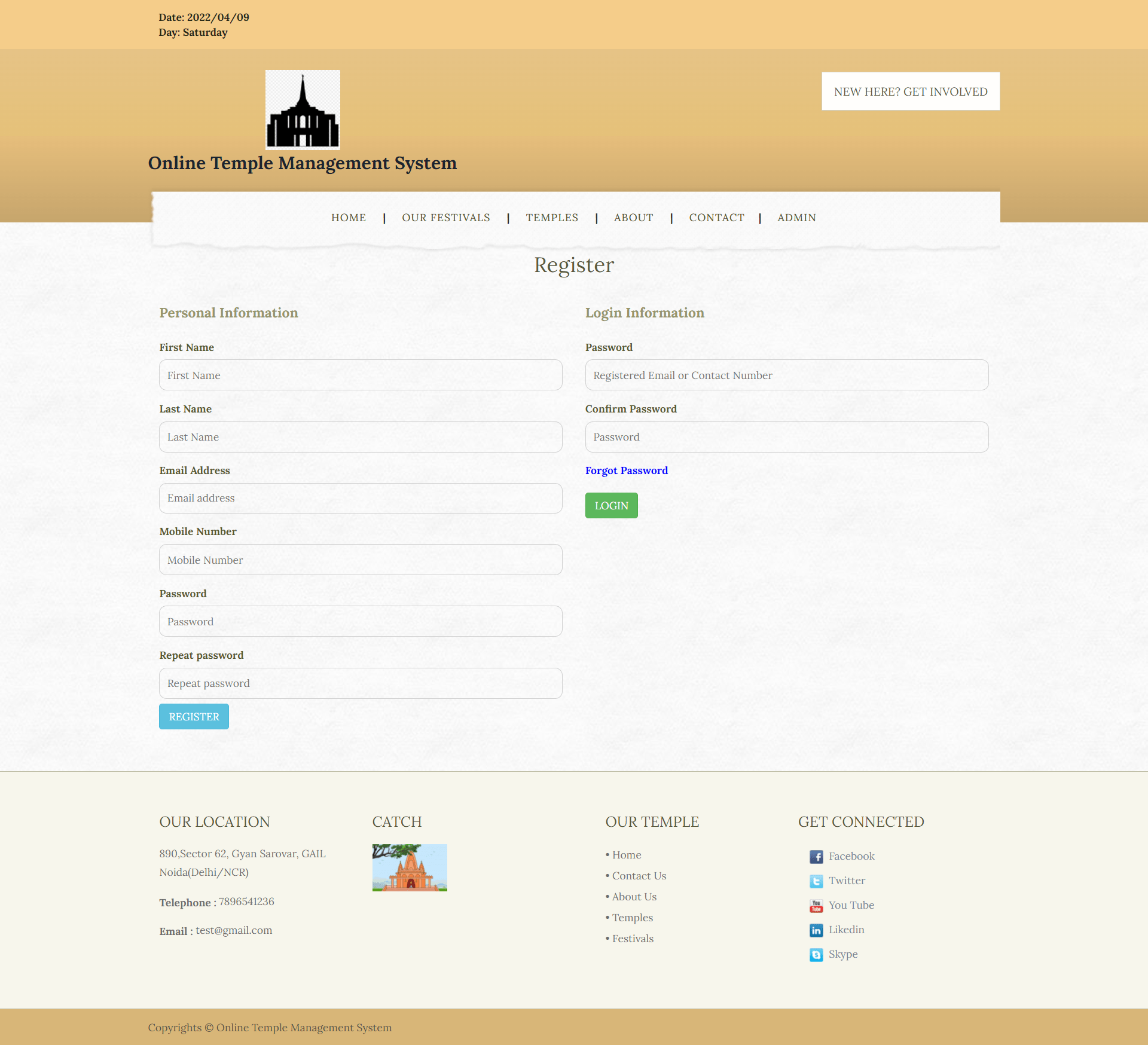Open the Likedin social icon

click(817, 930)
